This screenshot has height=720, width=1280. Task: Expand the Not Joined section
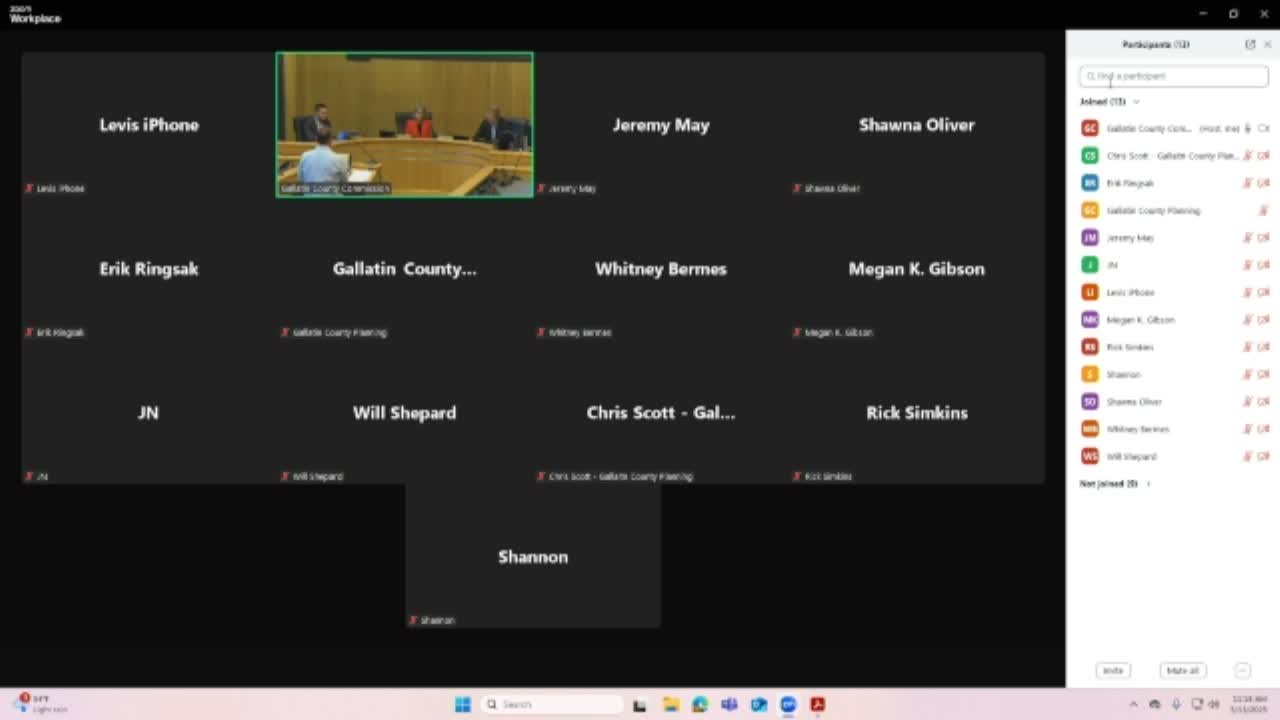(1148, 484)
